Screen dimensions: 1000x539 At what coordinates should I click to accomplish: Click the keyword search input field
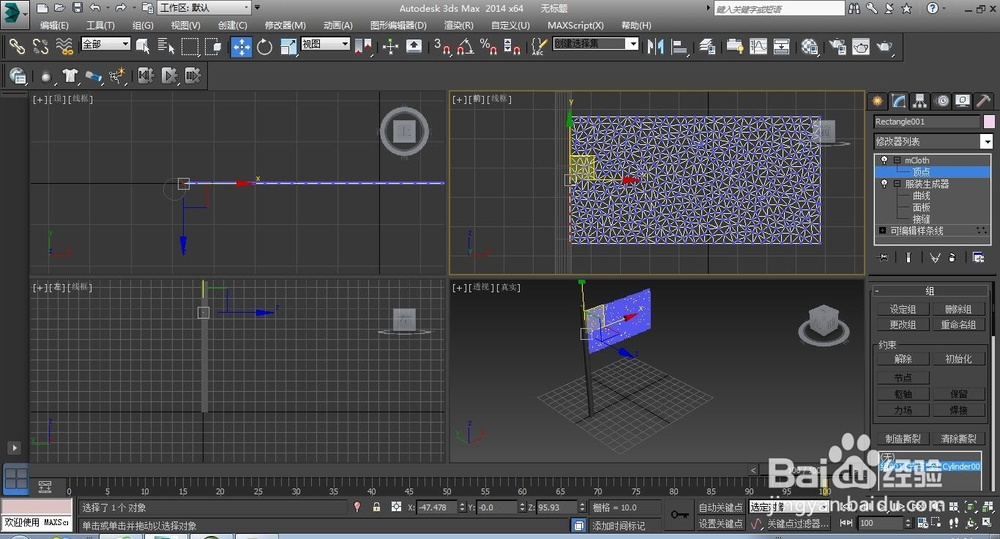click(x=779, y=8)
